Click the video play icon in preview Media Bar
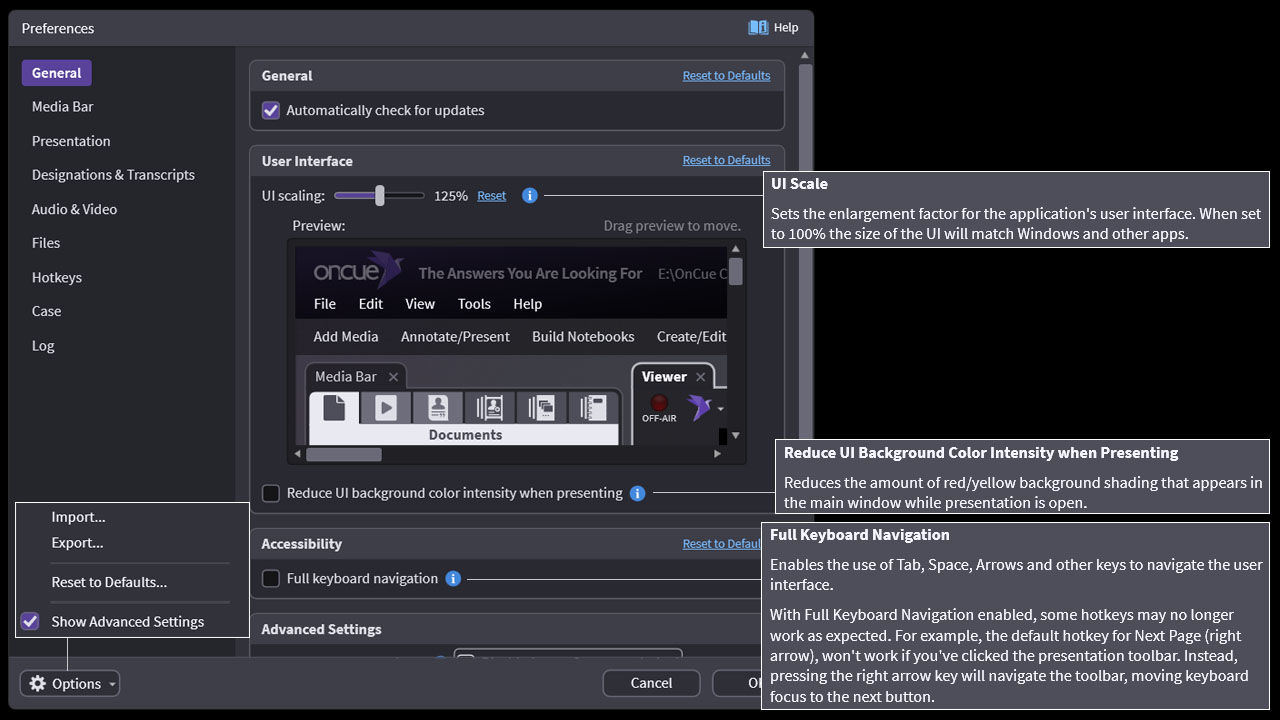 [386, 408]
